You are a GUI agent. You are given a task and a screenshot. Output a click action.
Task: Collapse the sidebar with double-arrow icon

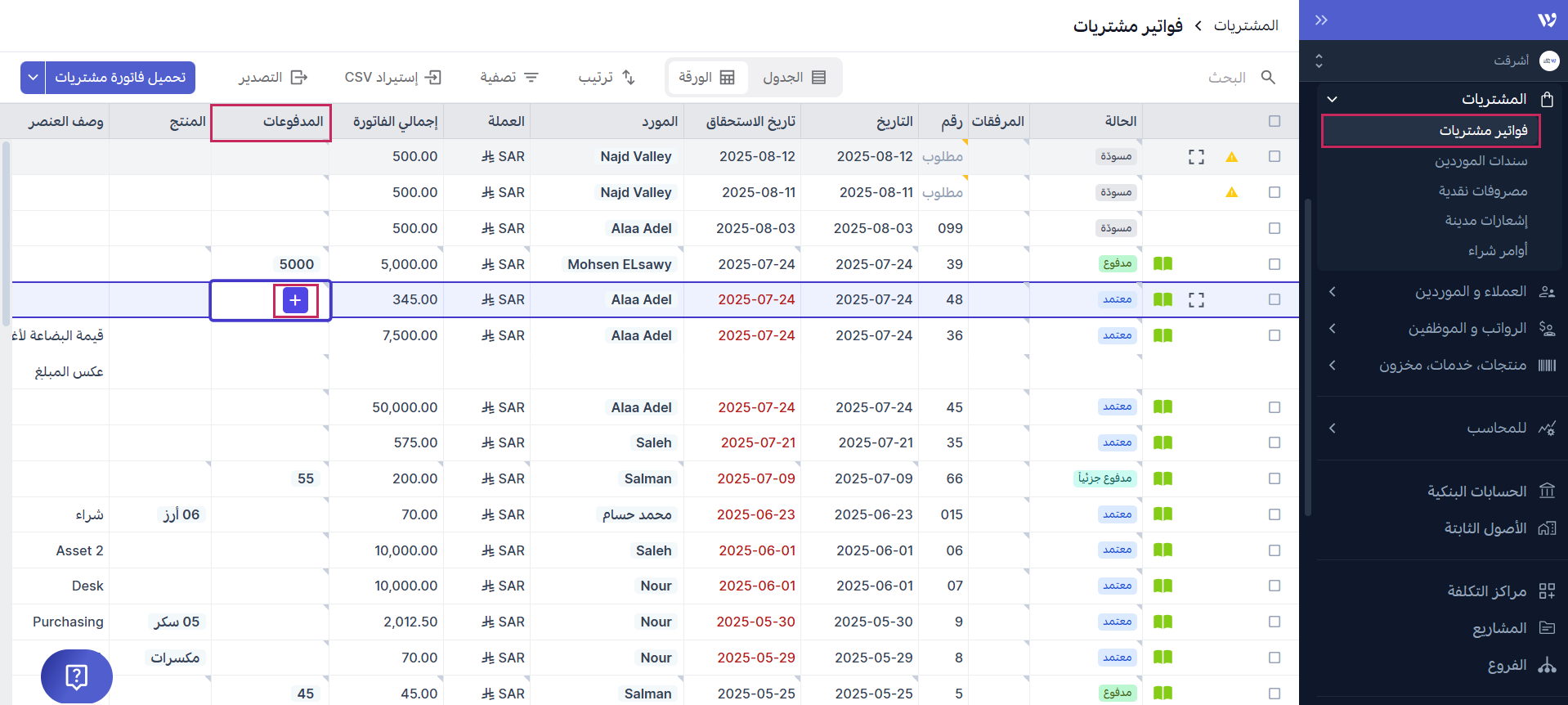point(1321,20)
